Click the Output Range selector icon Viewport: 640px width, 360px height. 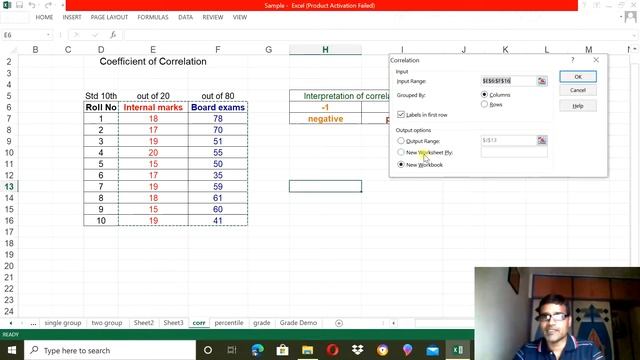(542, 140)
